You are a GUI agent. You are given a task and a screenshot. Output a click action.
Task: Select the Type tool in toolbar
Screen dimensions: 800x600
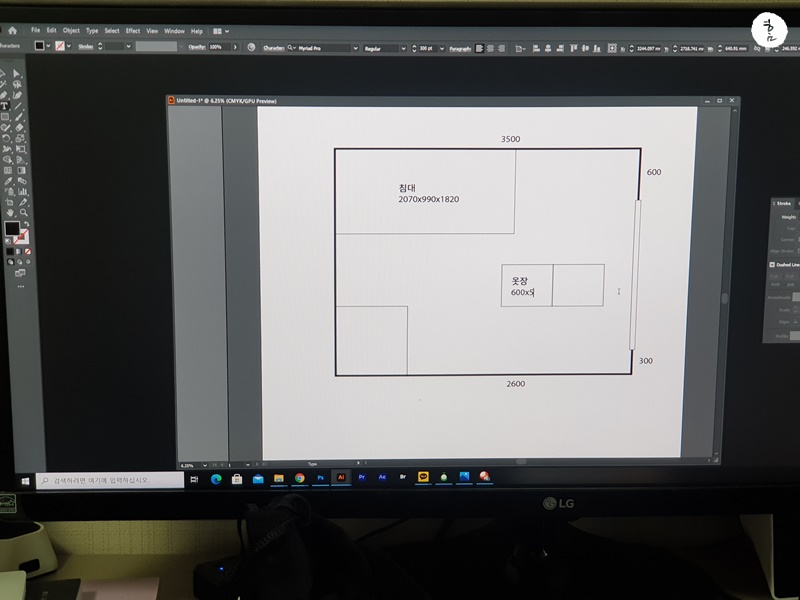5,106
